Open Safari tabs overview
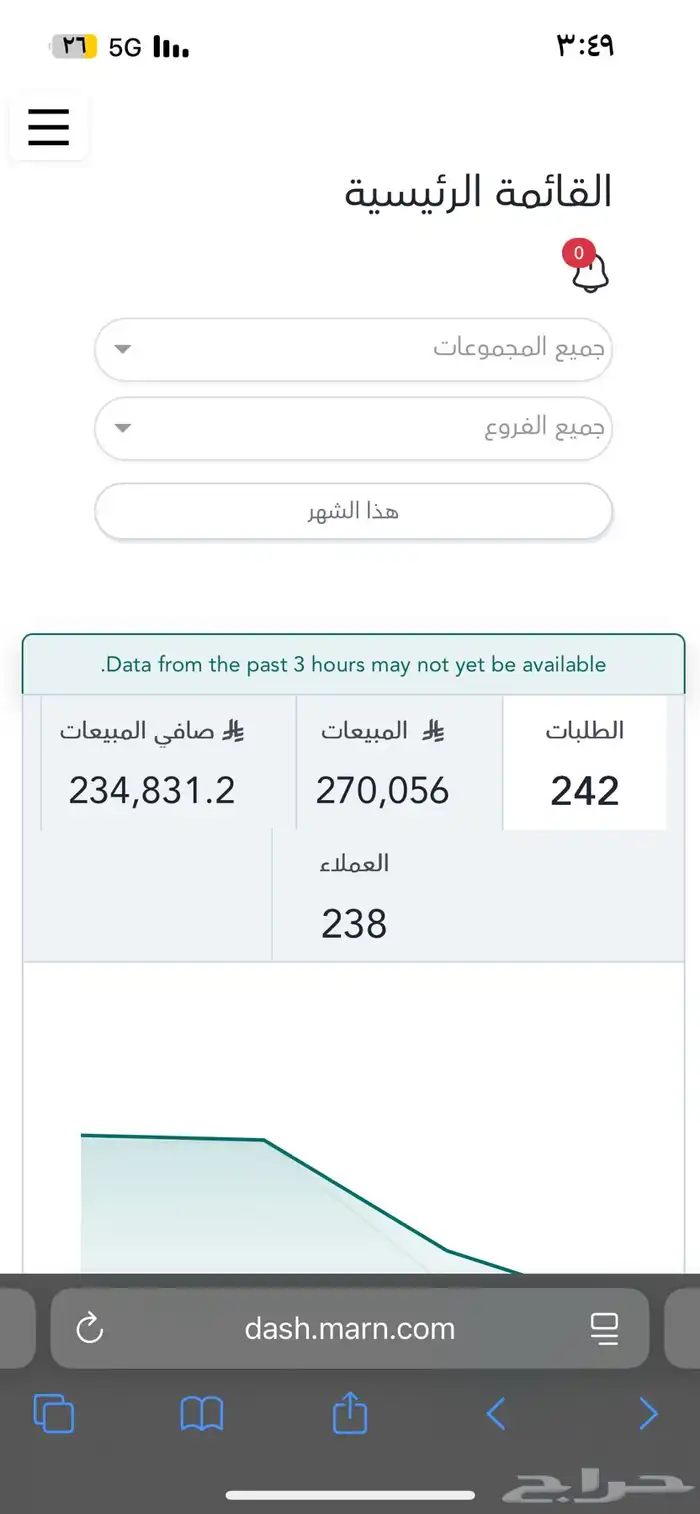 [x=54, y=1414]
